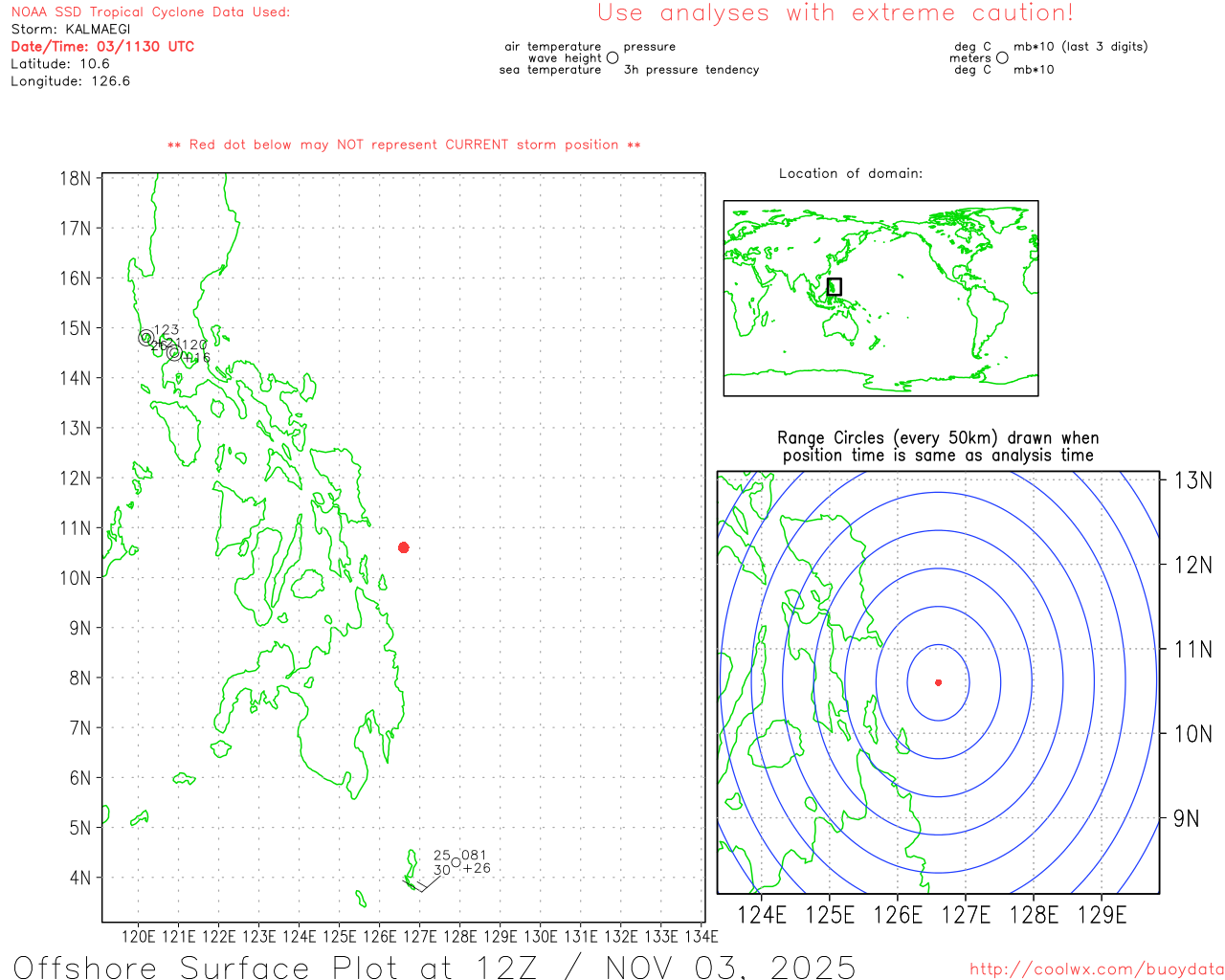Click the 'air temperature' legend label
The image size is (1225, 980).
pyautogui.click(x=553, y=47)
